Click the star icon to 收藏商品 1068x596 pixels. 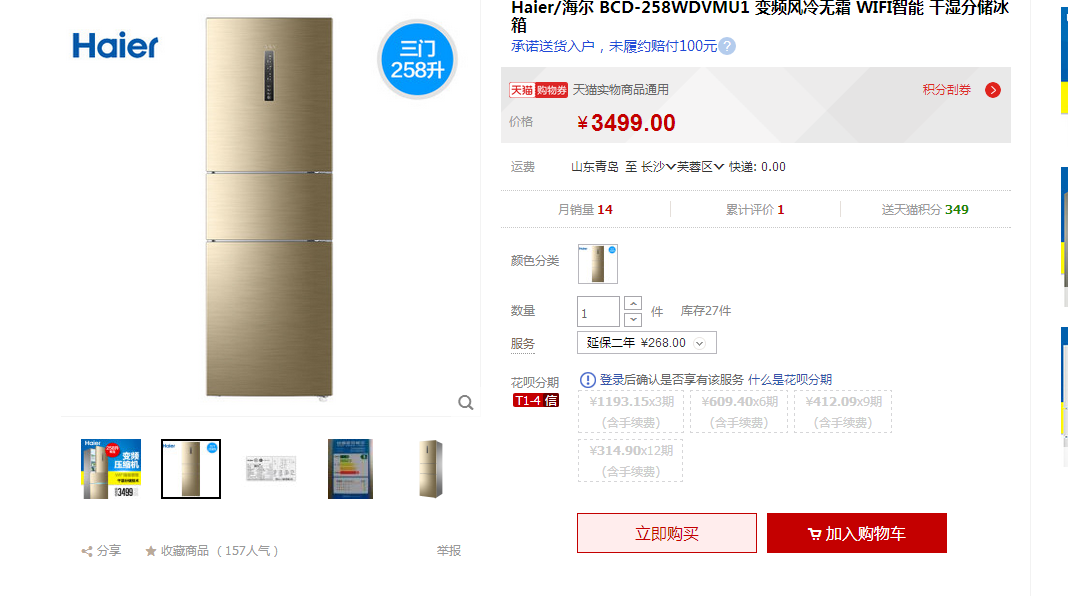(x=151, y=551)
